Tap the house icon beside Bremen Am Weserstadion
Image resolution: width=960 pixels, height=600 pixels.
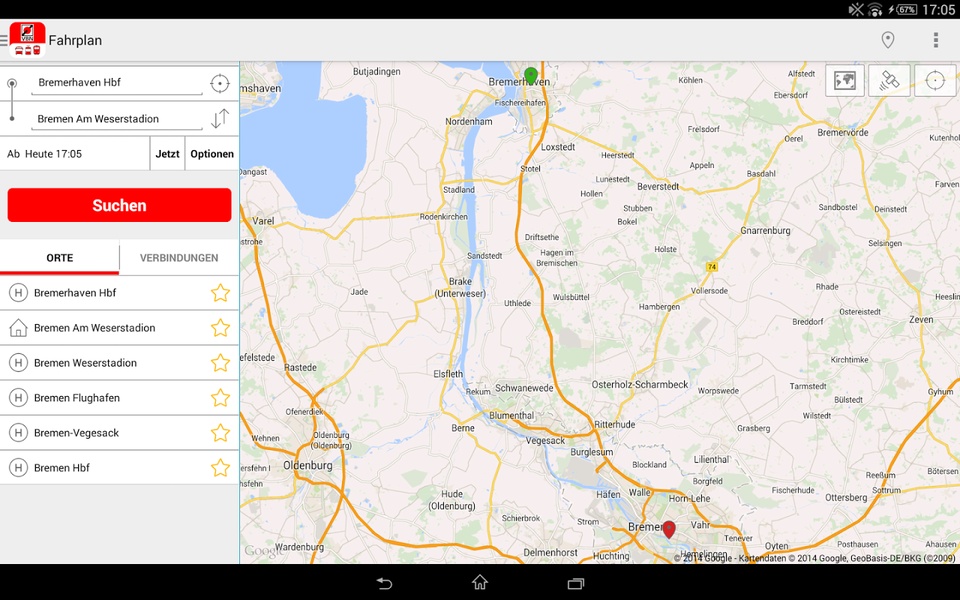point(18,328)
